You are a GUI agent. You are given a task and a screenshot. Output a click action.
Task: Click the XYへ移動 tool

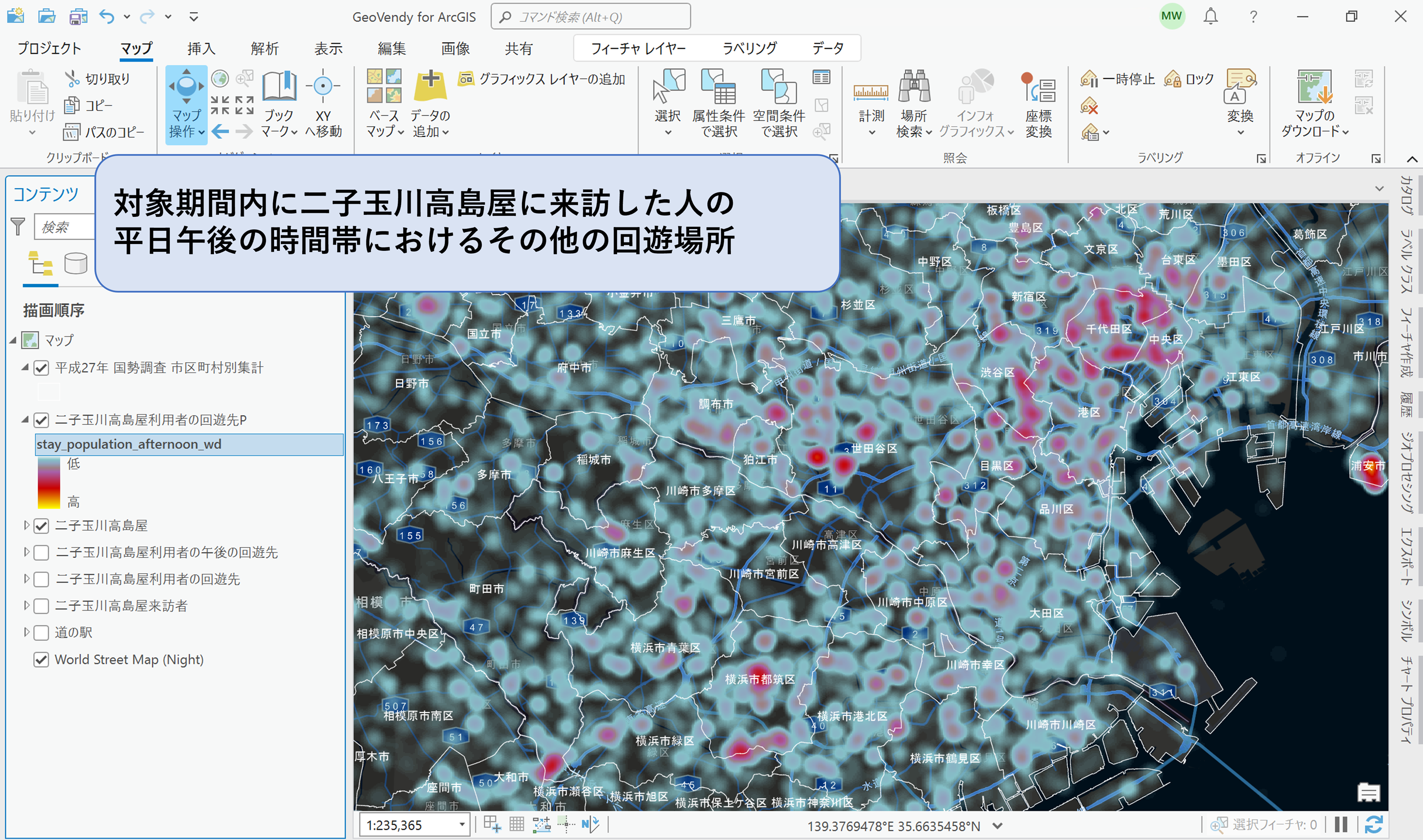point(323,104)
